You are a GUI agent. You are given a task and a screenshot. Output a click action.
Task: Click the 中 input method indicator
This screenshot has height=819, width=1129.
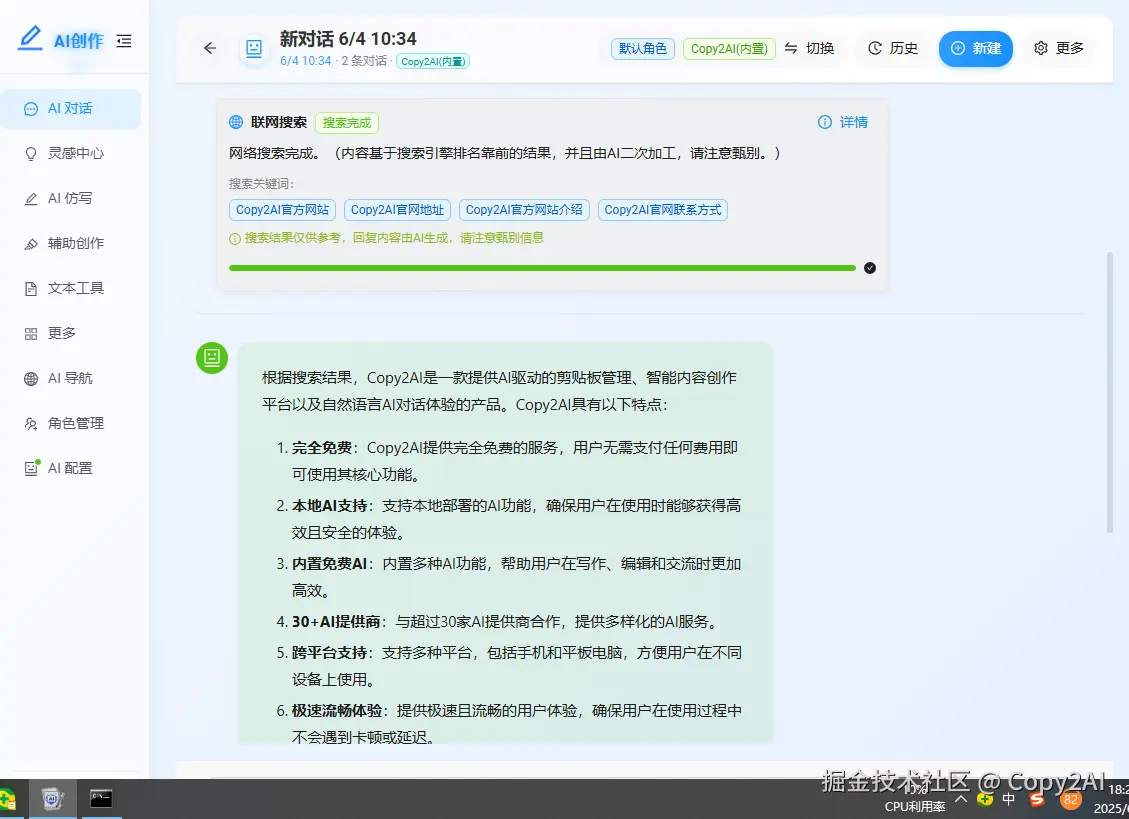[x=1009, y=800]
